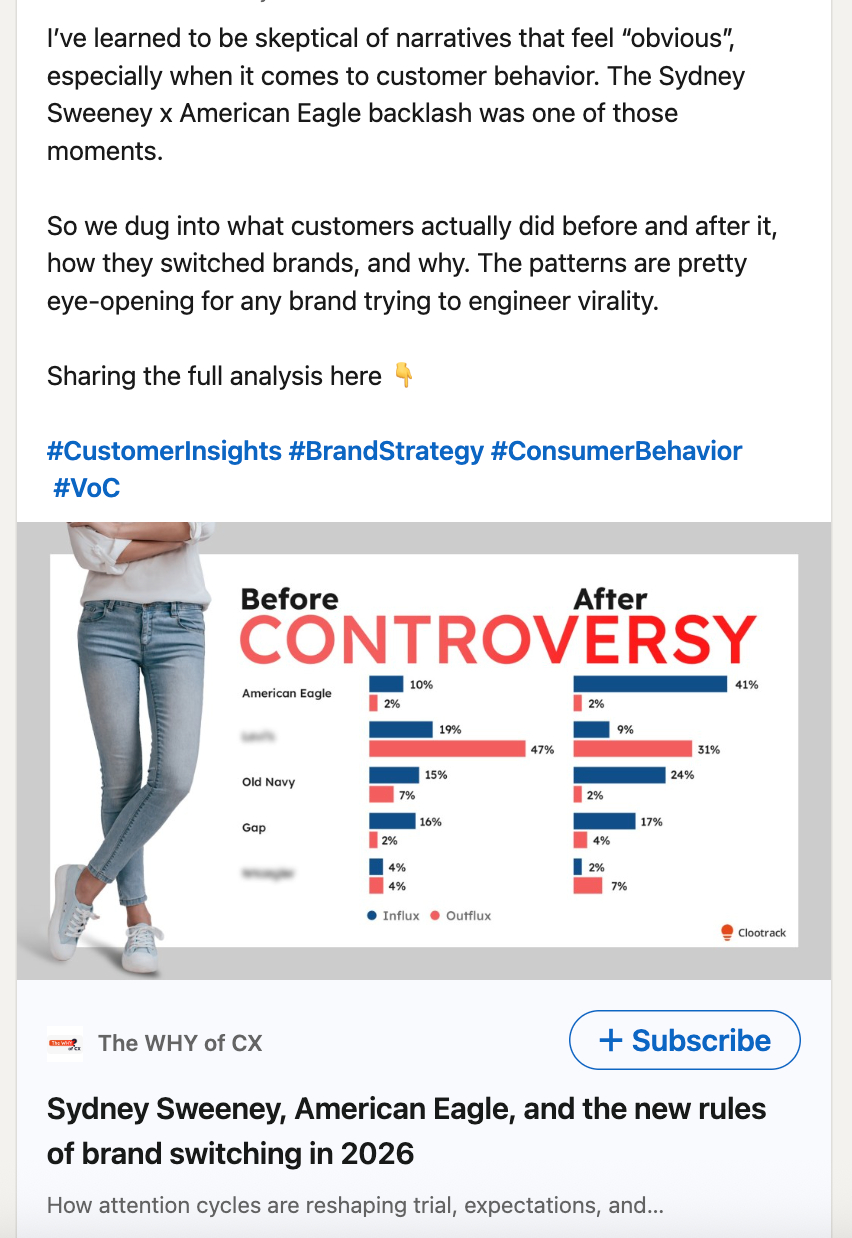Click the 47% red outflux bar
Screen dimensions: 852x1238
click(x=447, y=749)
